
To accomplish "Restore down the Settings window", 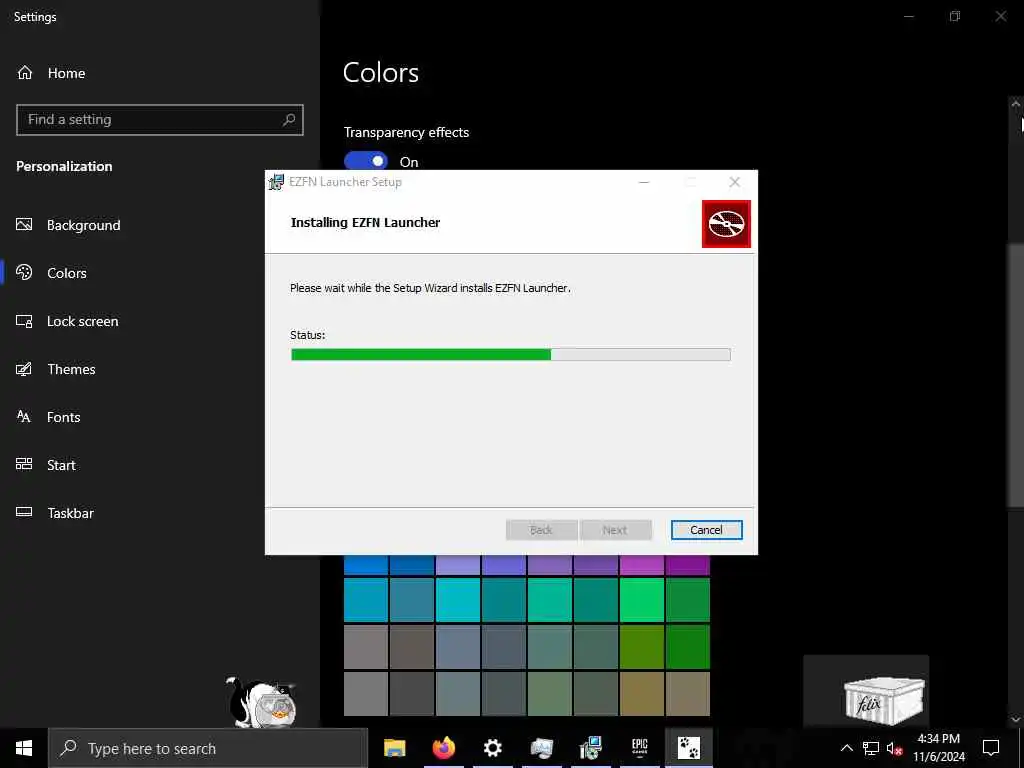I will tap(955, 16).
